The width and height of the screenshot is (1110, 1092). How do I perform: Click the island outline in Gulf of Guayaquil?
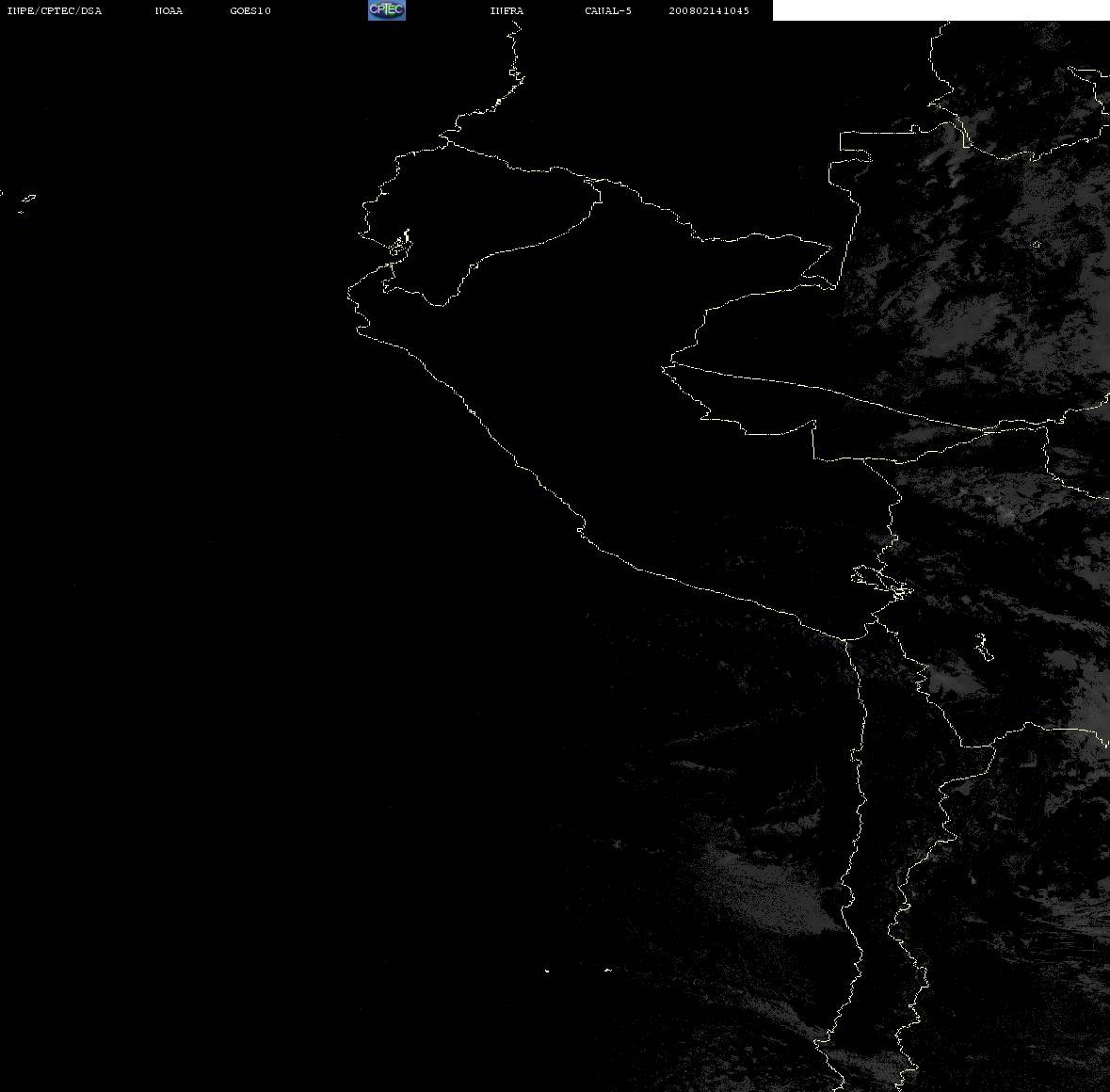[400, 244]
